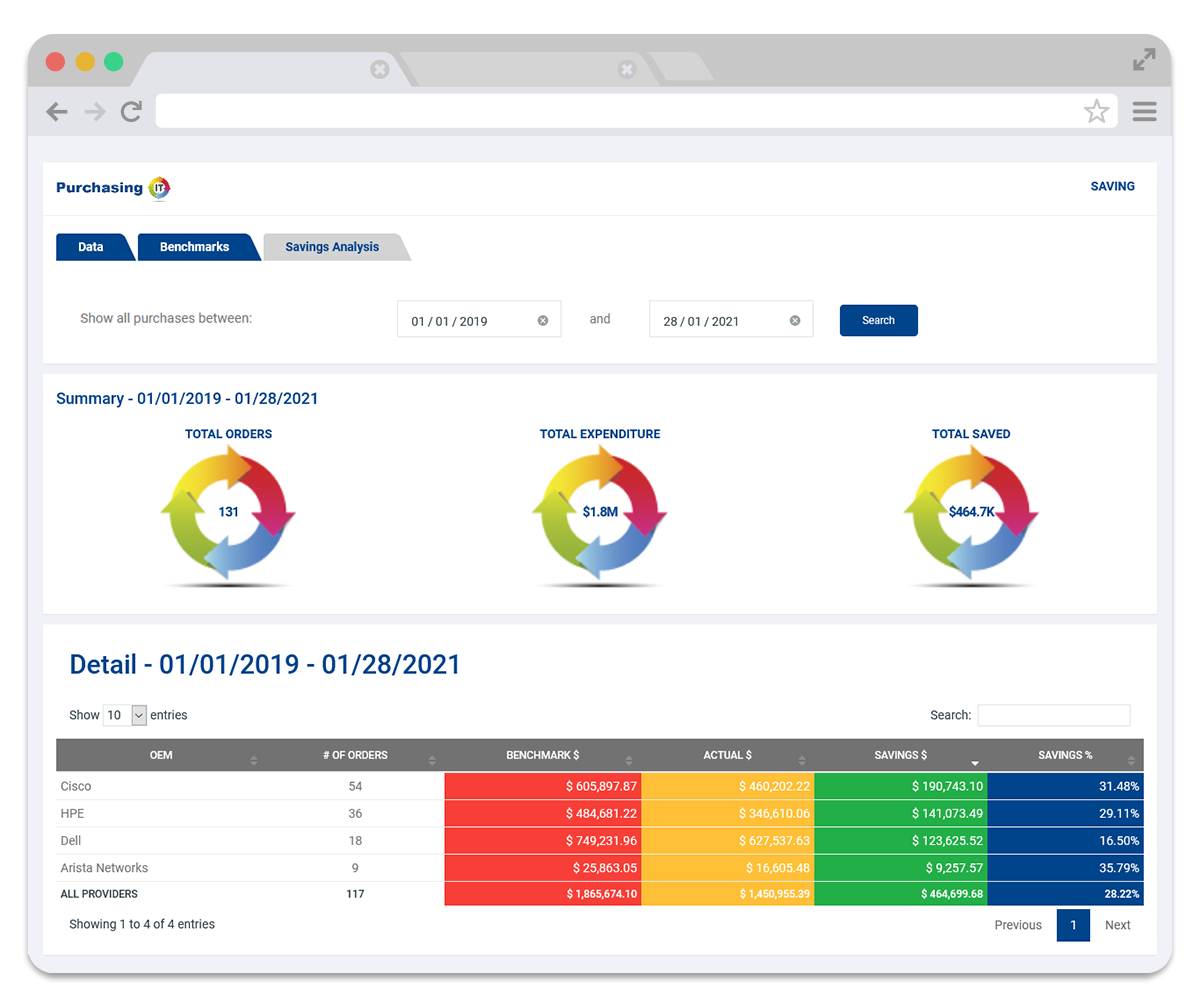Viewport: 1200px width, 1005px height.
Task: Click the browser back arrow
Action: [x=57, y=112]
